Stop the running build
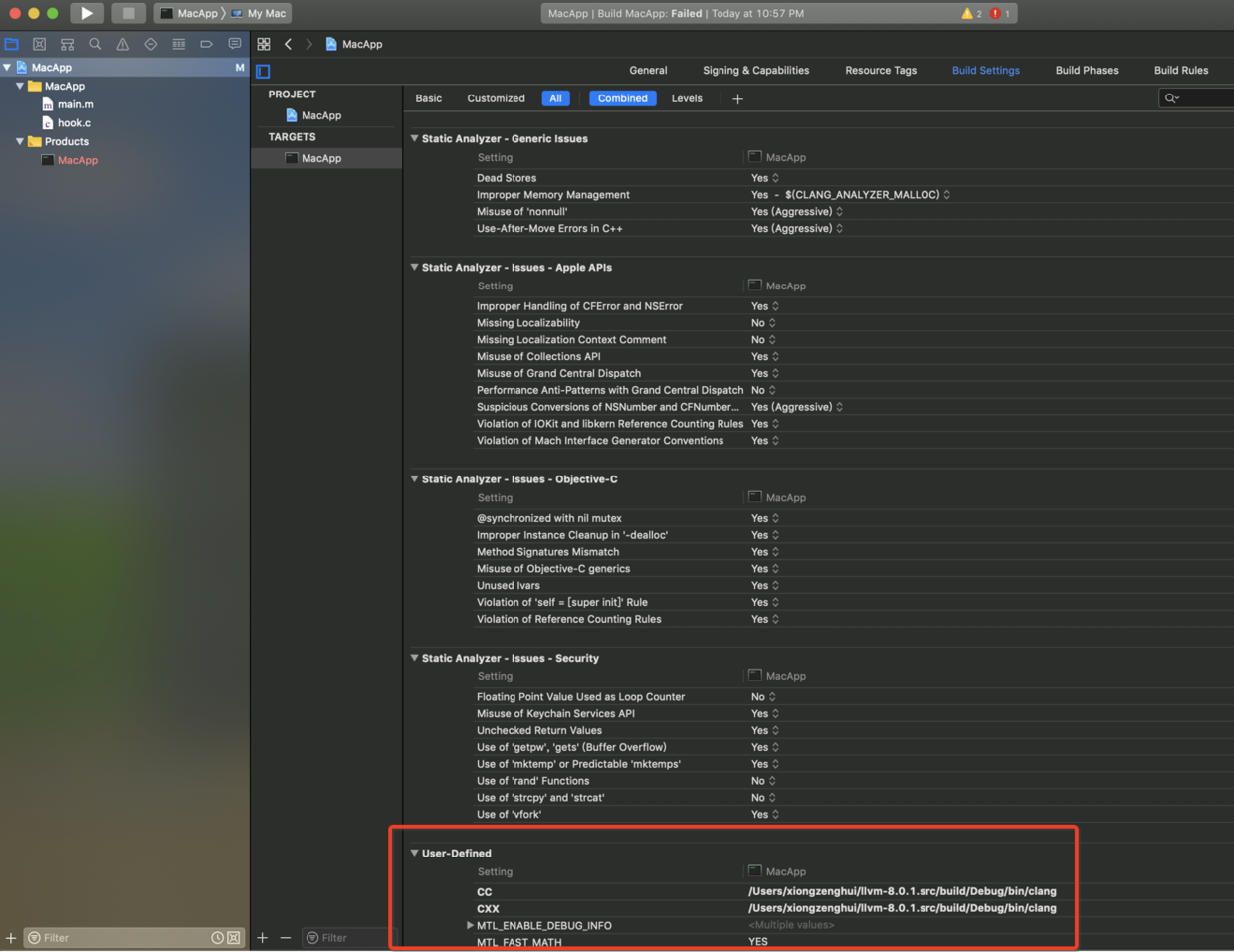 [x=128, y=13]
